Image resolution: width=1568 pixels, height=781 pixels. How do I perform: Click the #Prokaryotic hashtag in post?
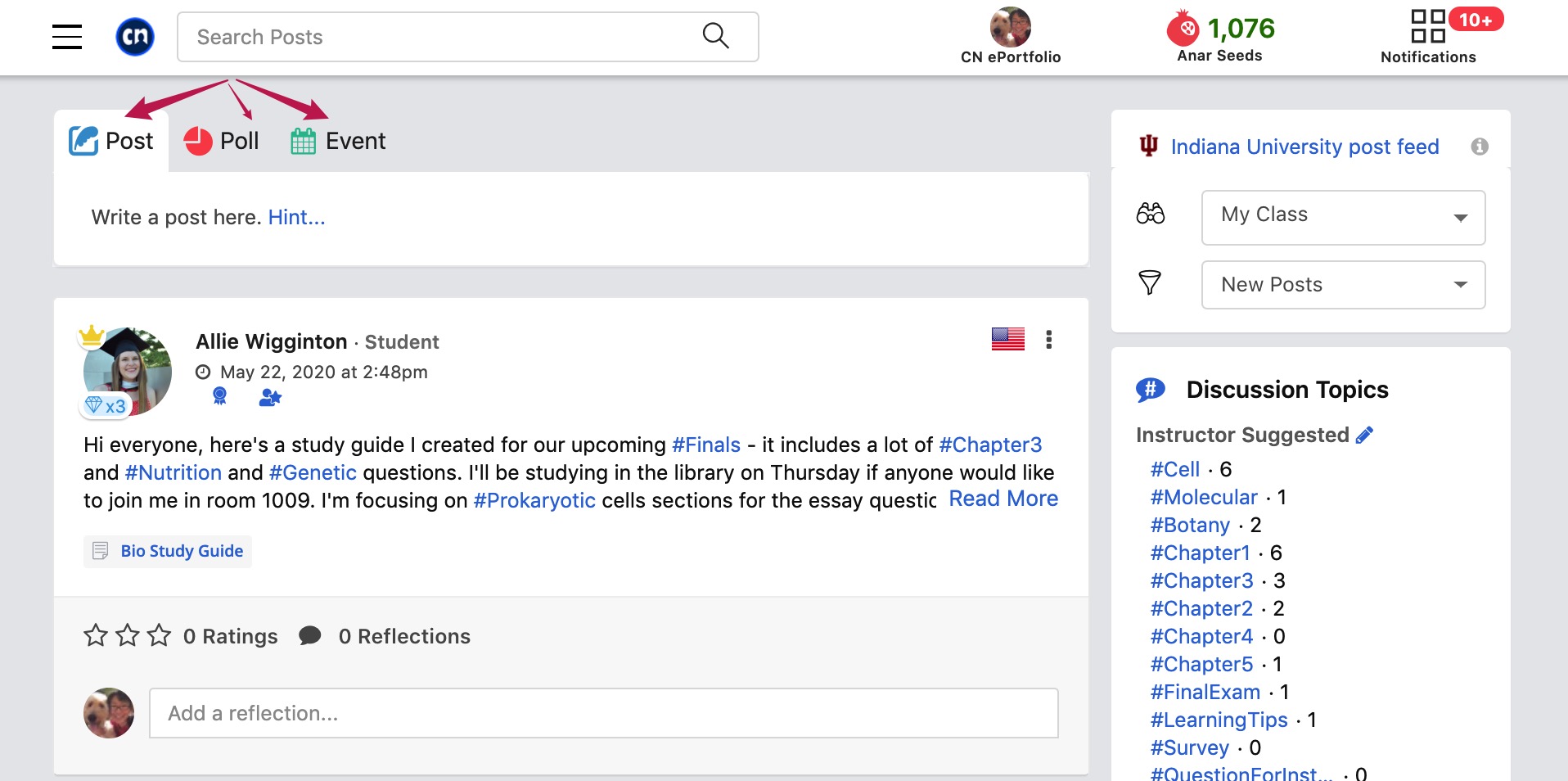pos(534,500)
